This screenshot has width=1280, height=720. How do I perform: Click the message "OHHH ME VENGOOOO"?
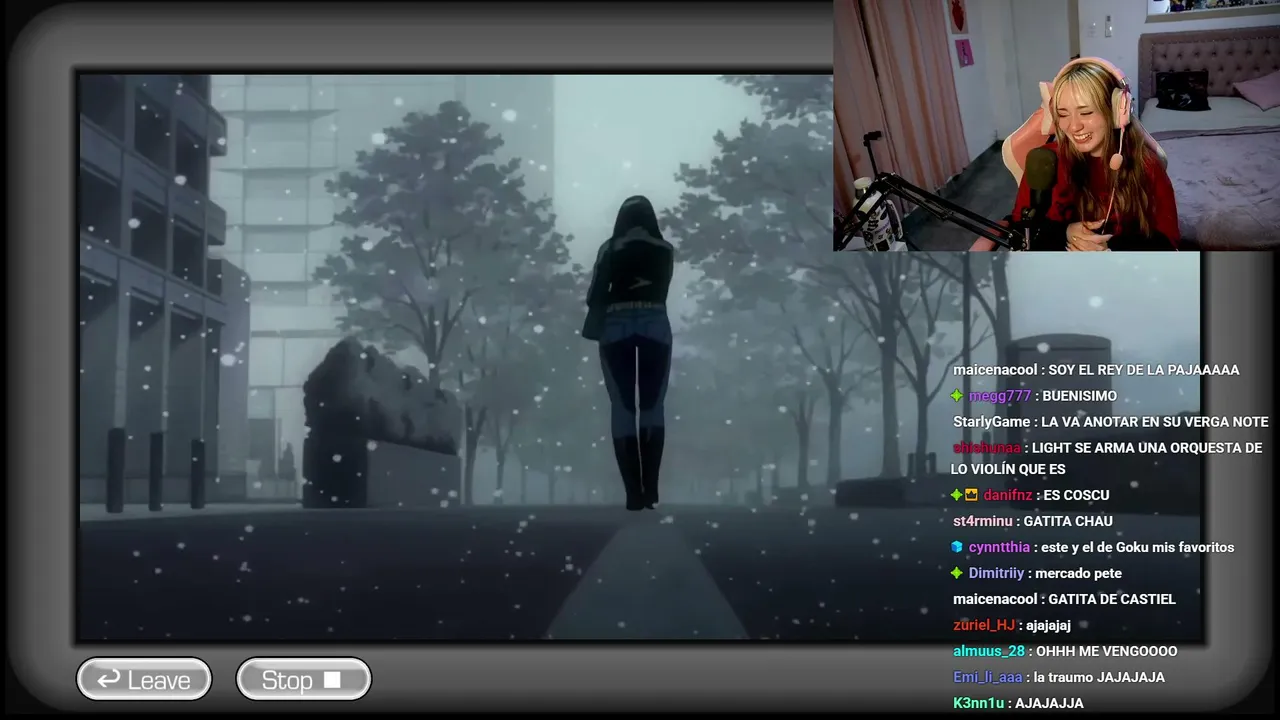[x=1107, y=651]
